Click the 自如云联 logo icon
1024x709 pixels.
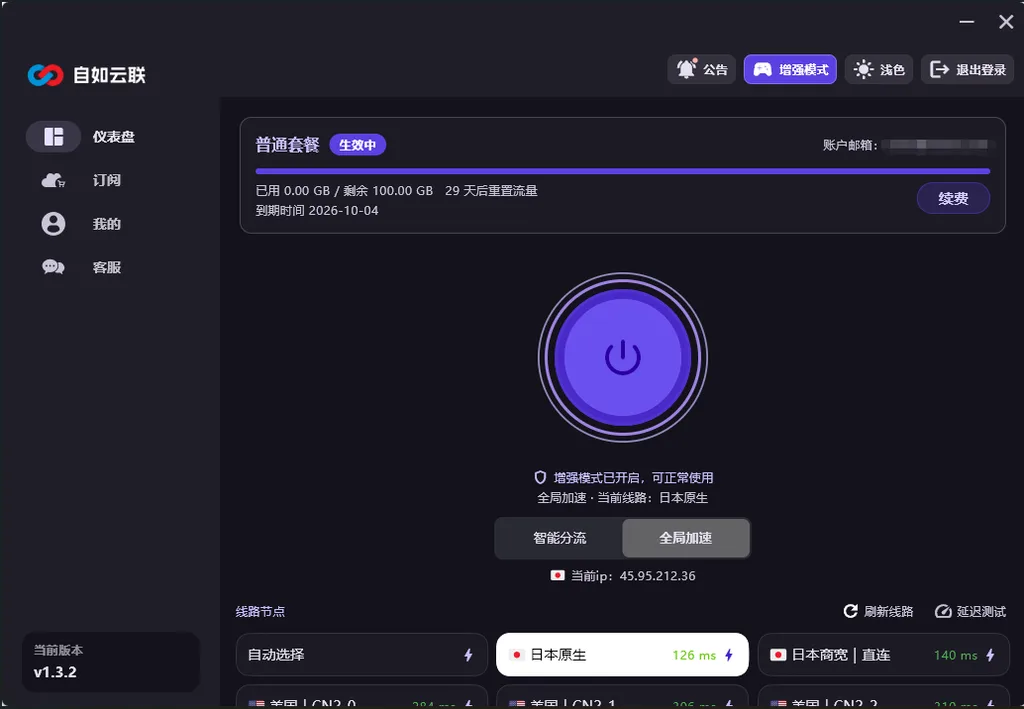point(45,75)
